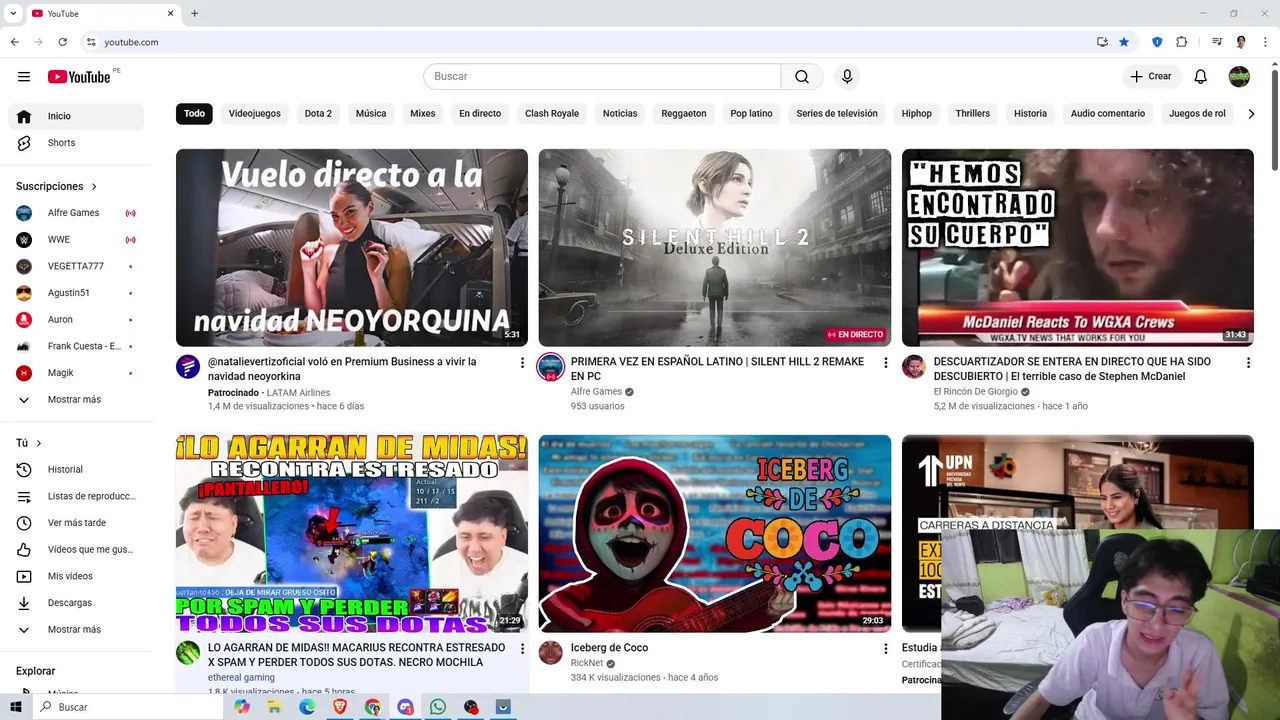The image size is (1280, 720).
Task: Select the Reggaeton filter chip
Action: point(684,114)
